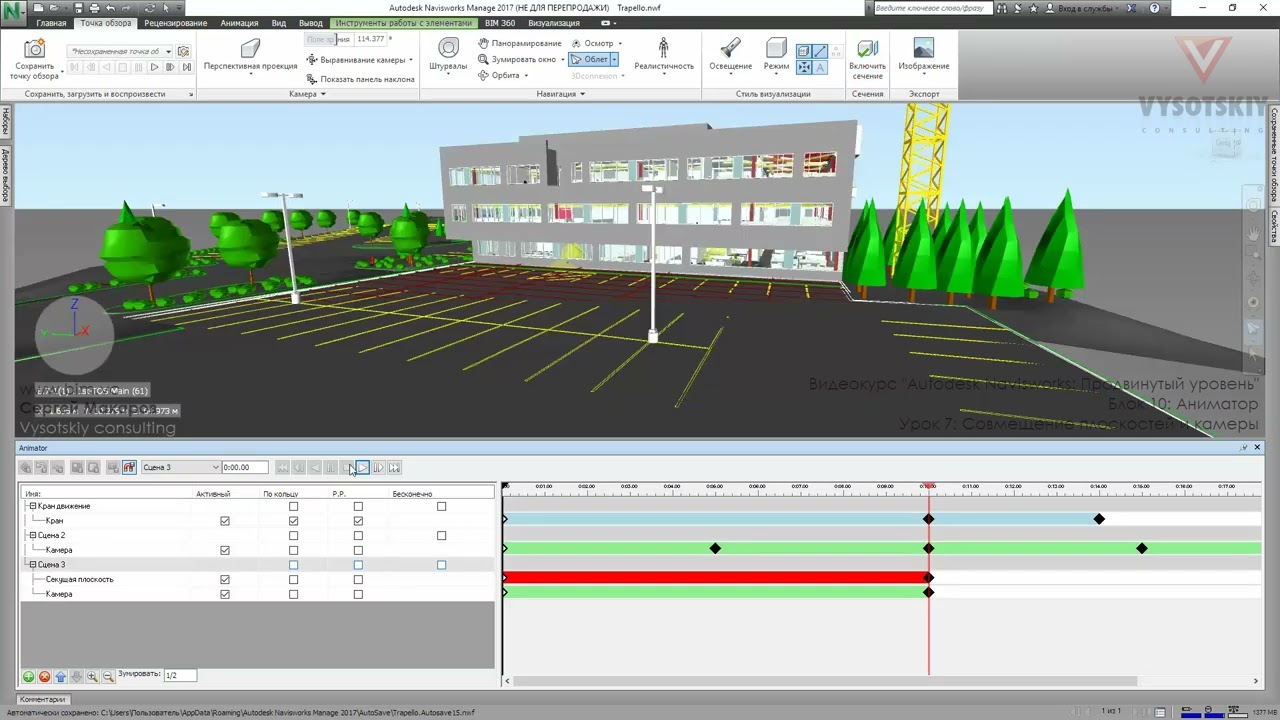1280x720 pixels.
Task: Collapse the Кран движение tree node
Action: pyautogui.click(x=32, y=506)
